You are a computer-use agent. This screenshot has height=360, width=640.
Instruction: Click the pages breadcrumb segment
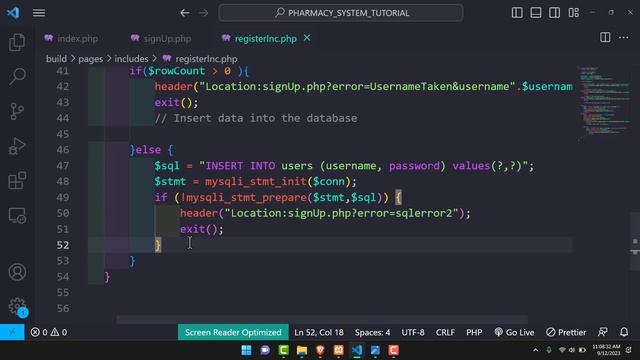90,59
